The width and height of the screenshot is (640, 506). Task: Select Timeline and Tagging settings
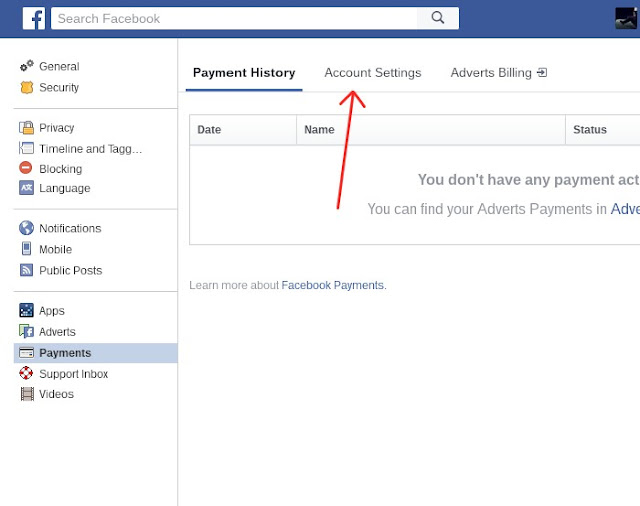point(91,149)
